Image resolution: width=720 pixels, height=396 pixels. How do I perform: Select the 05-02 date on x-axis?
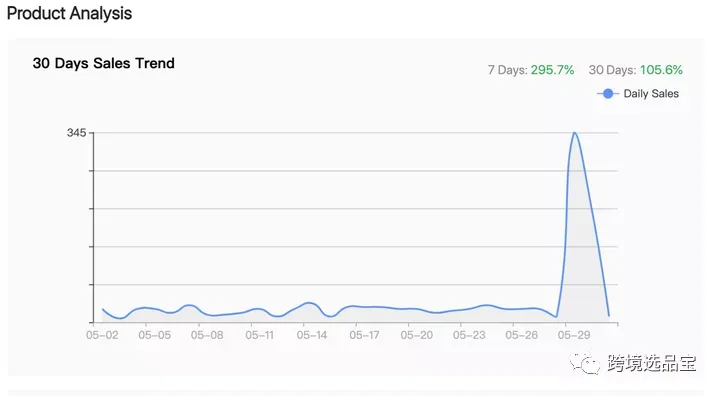click(x=102, y=335)
